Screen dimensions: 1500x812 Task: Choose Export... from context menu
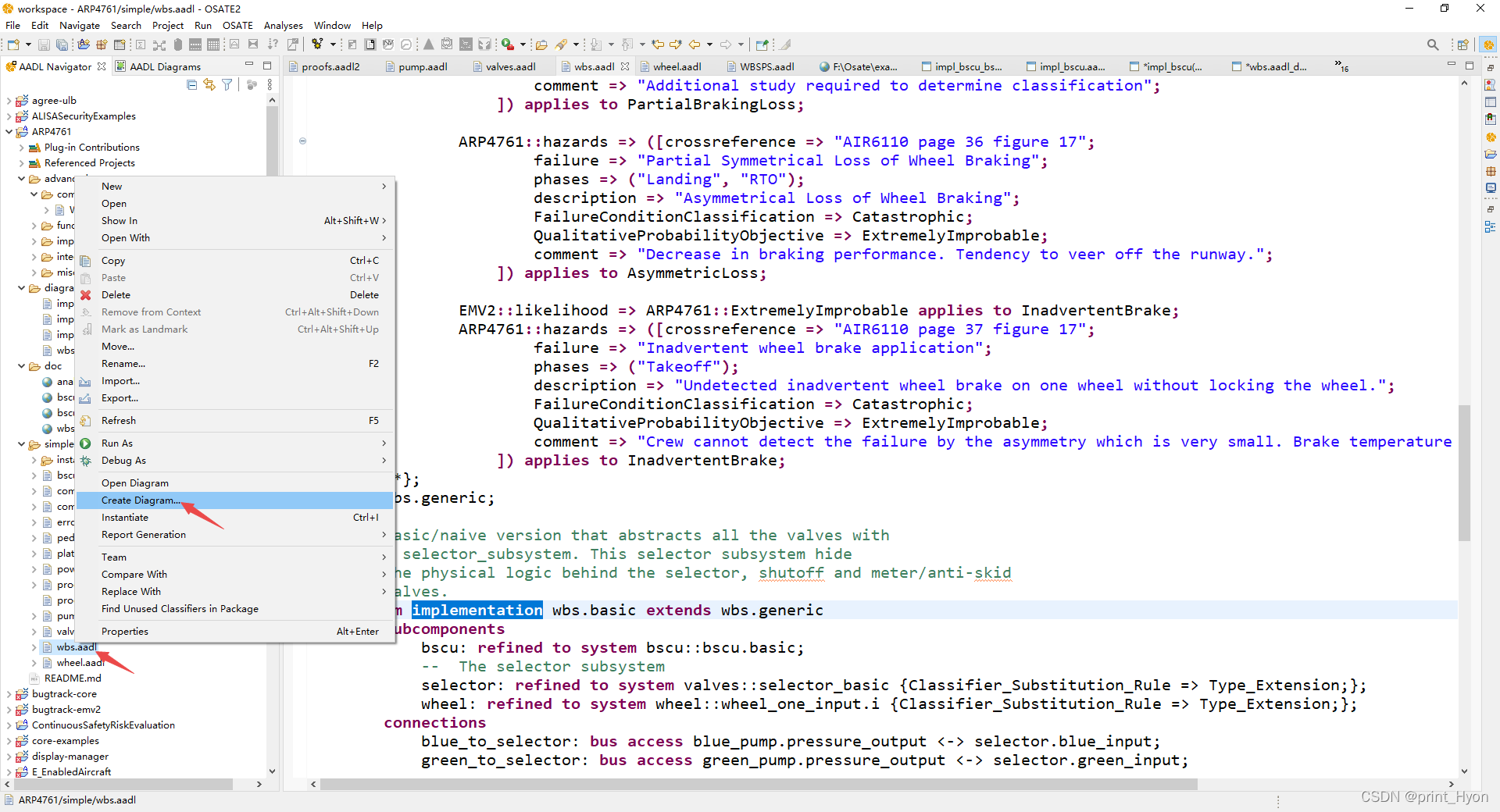tap(234, 398)
